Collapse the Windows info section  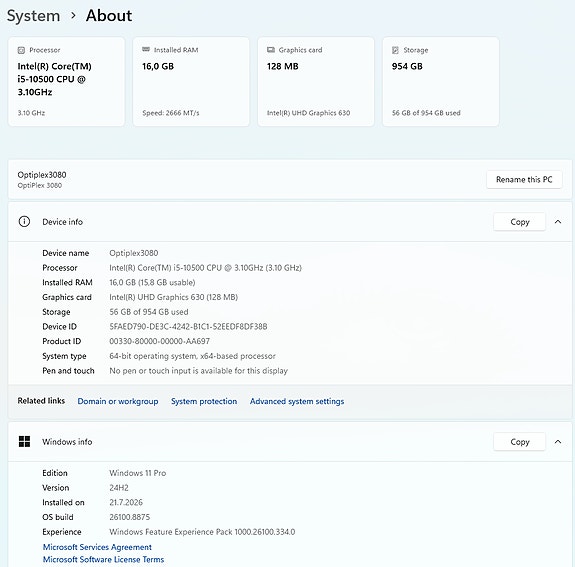click(x=558, y=442)
